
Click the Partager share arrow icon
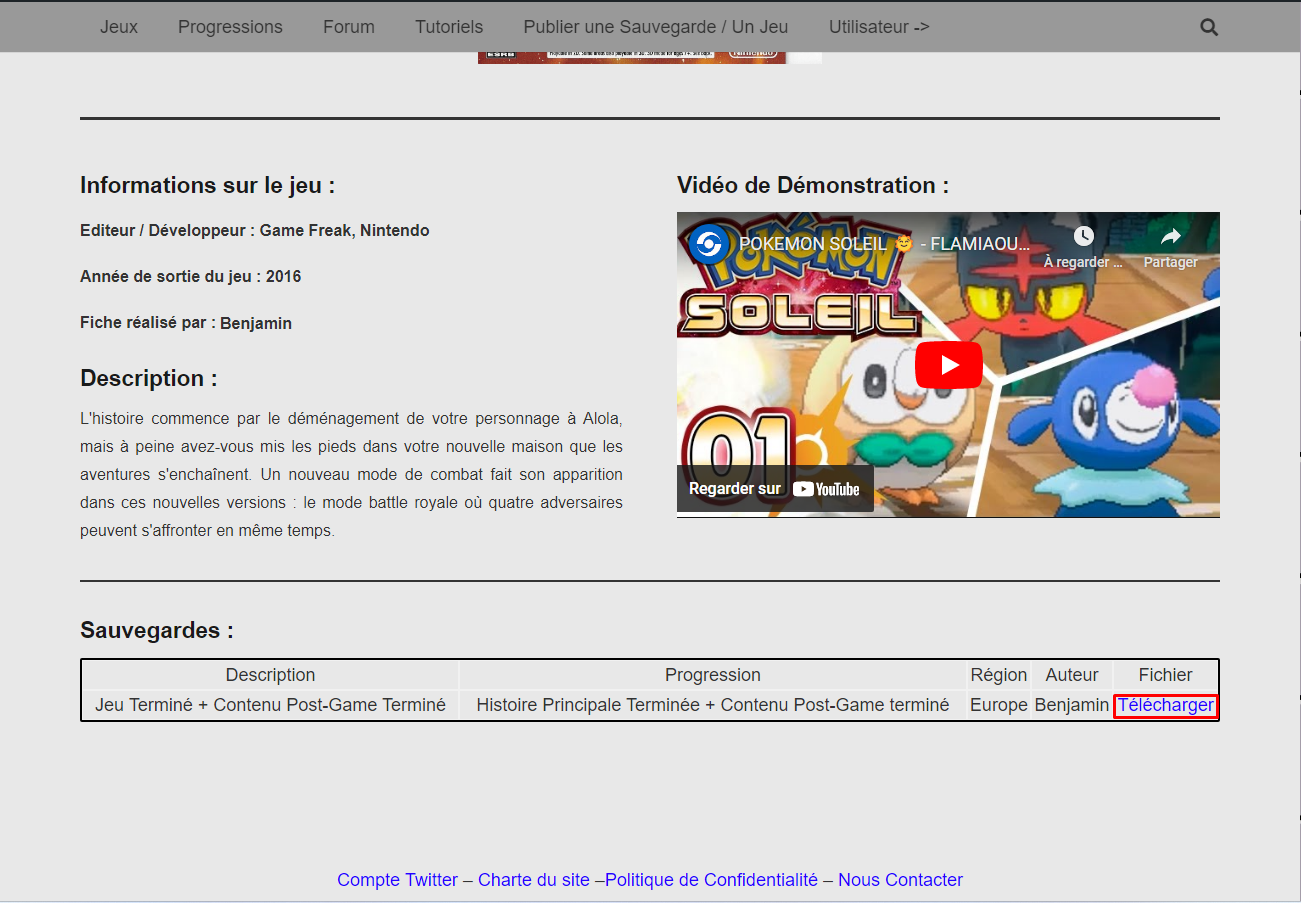1171,237
